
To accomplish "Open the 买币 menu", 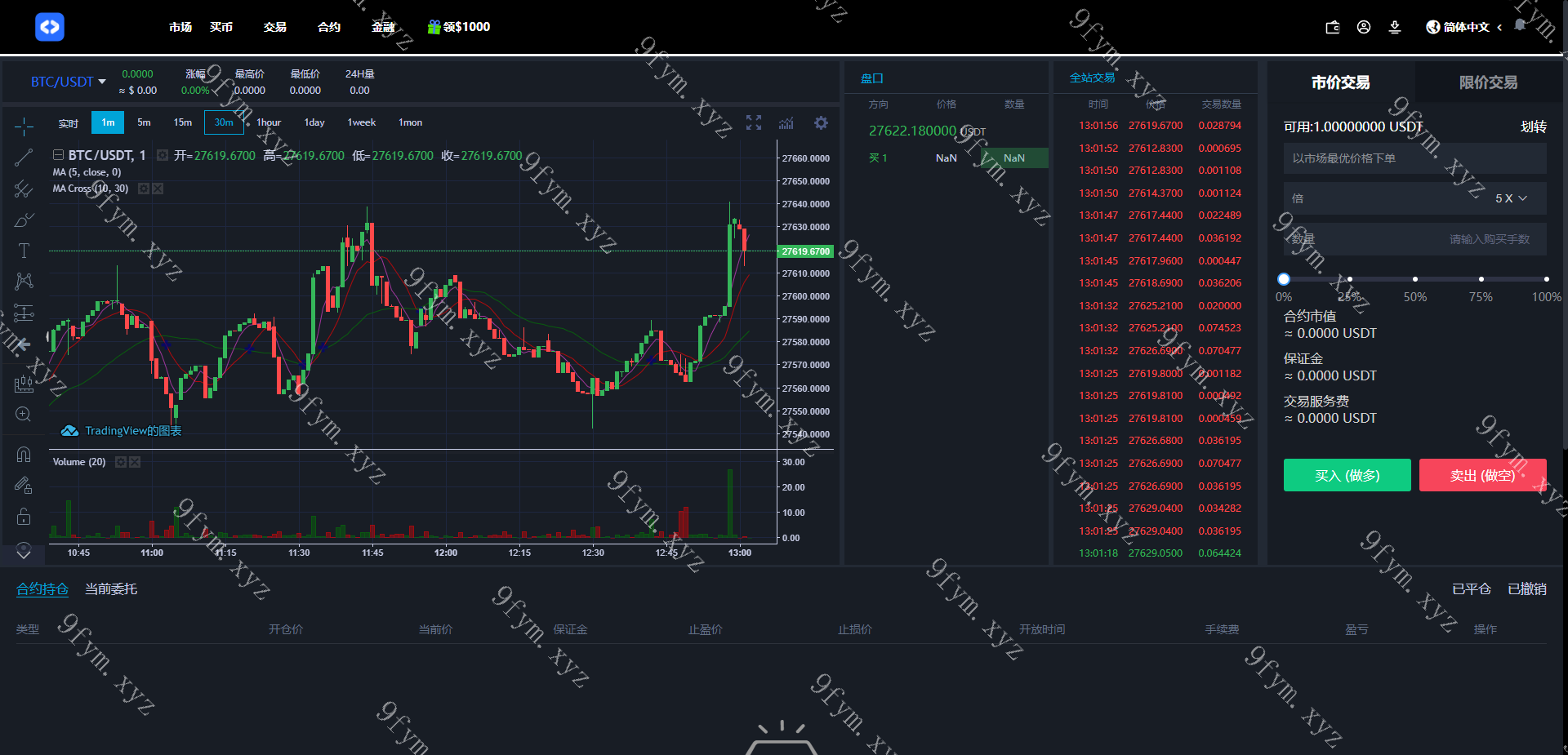I will (221, 27).
